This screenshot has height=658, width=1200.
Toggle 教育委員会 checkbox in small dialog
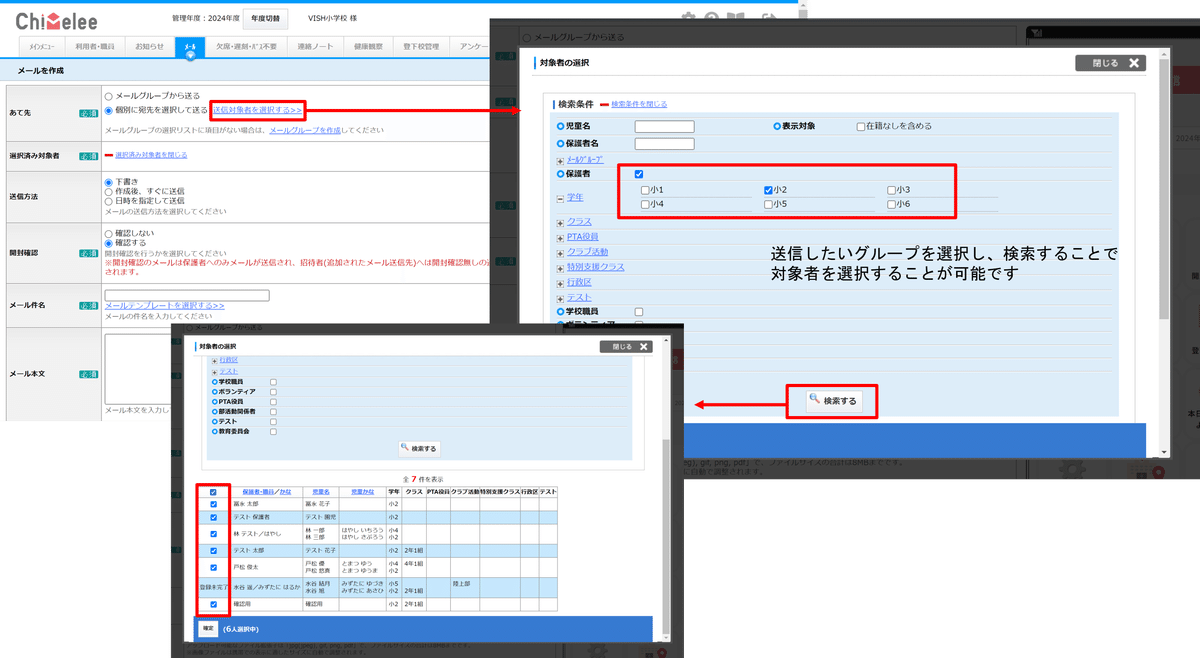pos(273,431)
